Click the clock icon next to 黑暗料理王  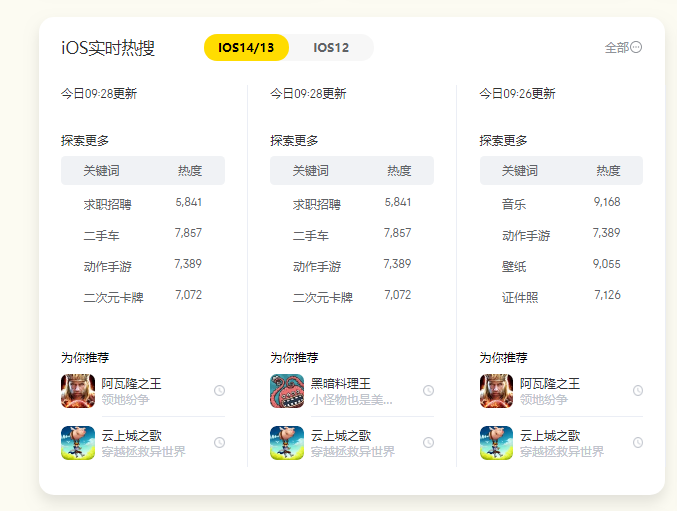tap(428, 391)
